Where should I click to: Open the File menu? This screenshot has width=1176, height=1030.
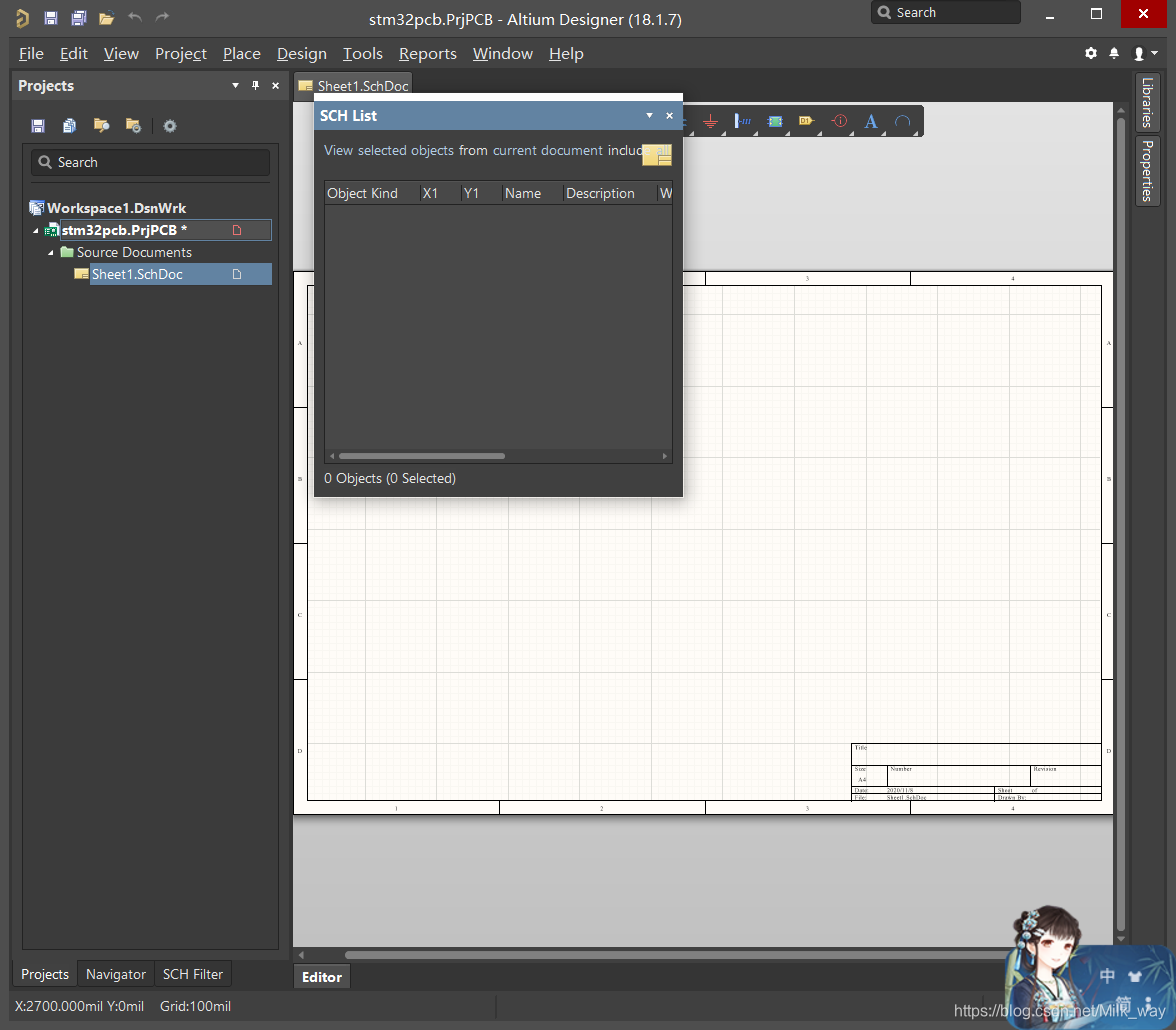click(x=31, y=54)
